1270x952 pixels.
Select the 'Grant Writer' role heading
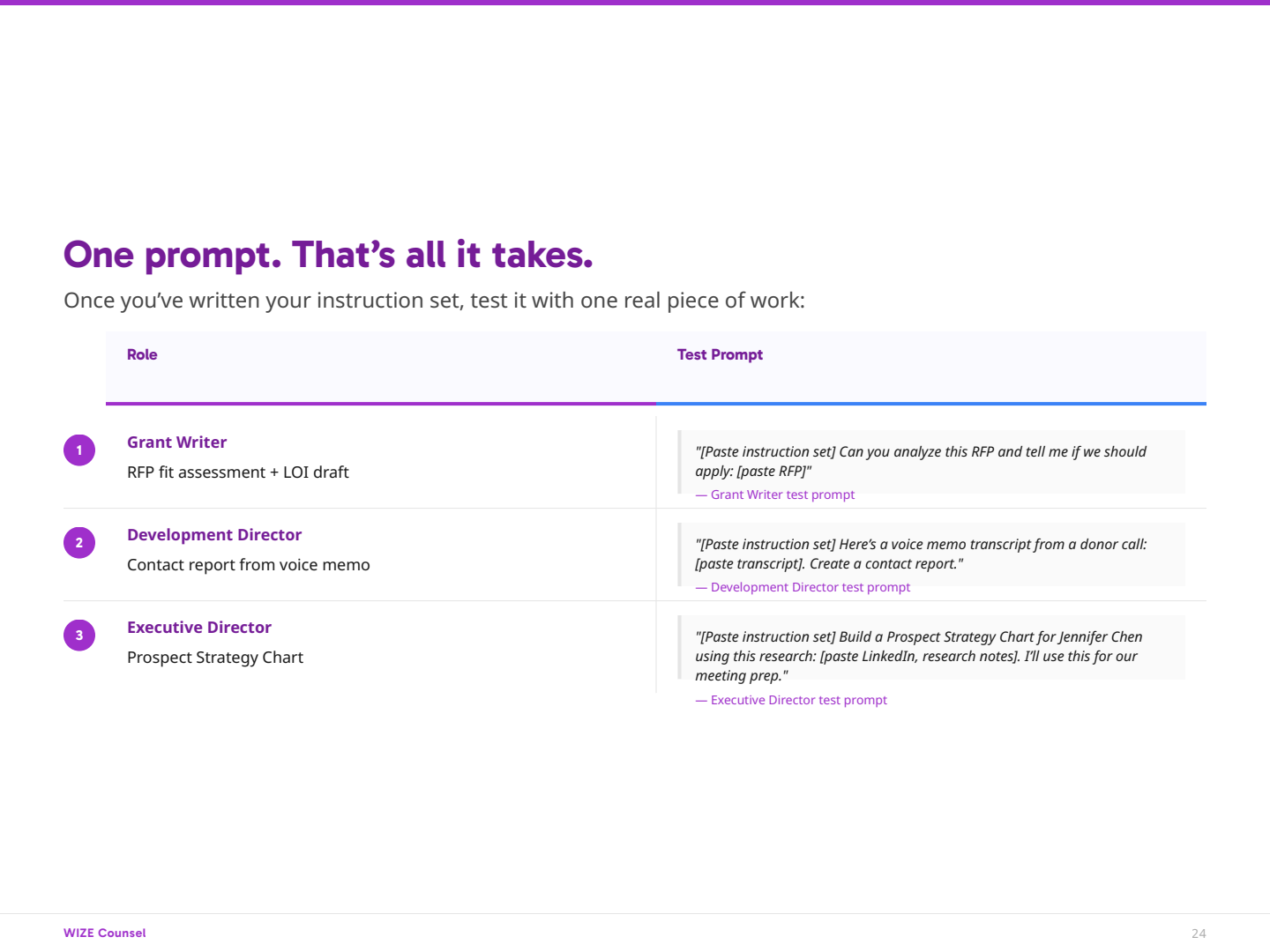tap(176, 443)
